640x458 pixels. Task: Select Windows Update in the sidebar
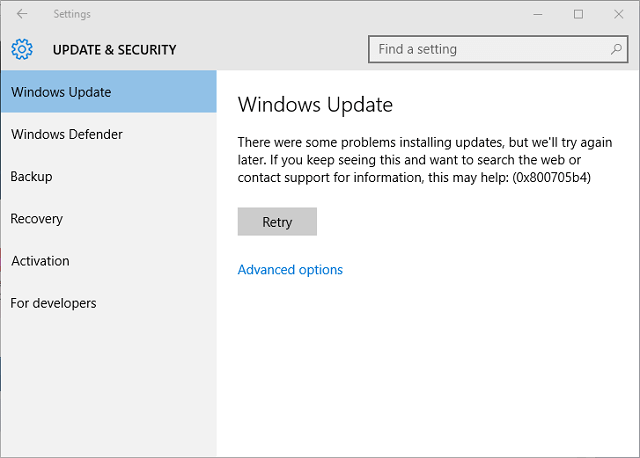61,92
